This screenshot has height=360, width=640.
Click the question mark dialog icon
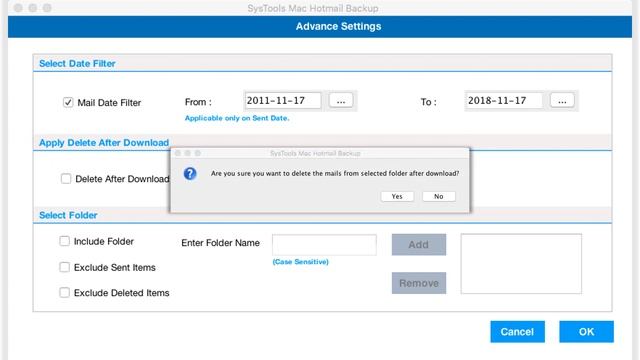[190, 174]
